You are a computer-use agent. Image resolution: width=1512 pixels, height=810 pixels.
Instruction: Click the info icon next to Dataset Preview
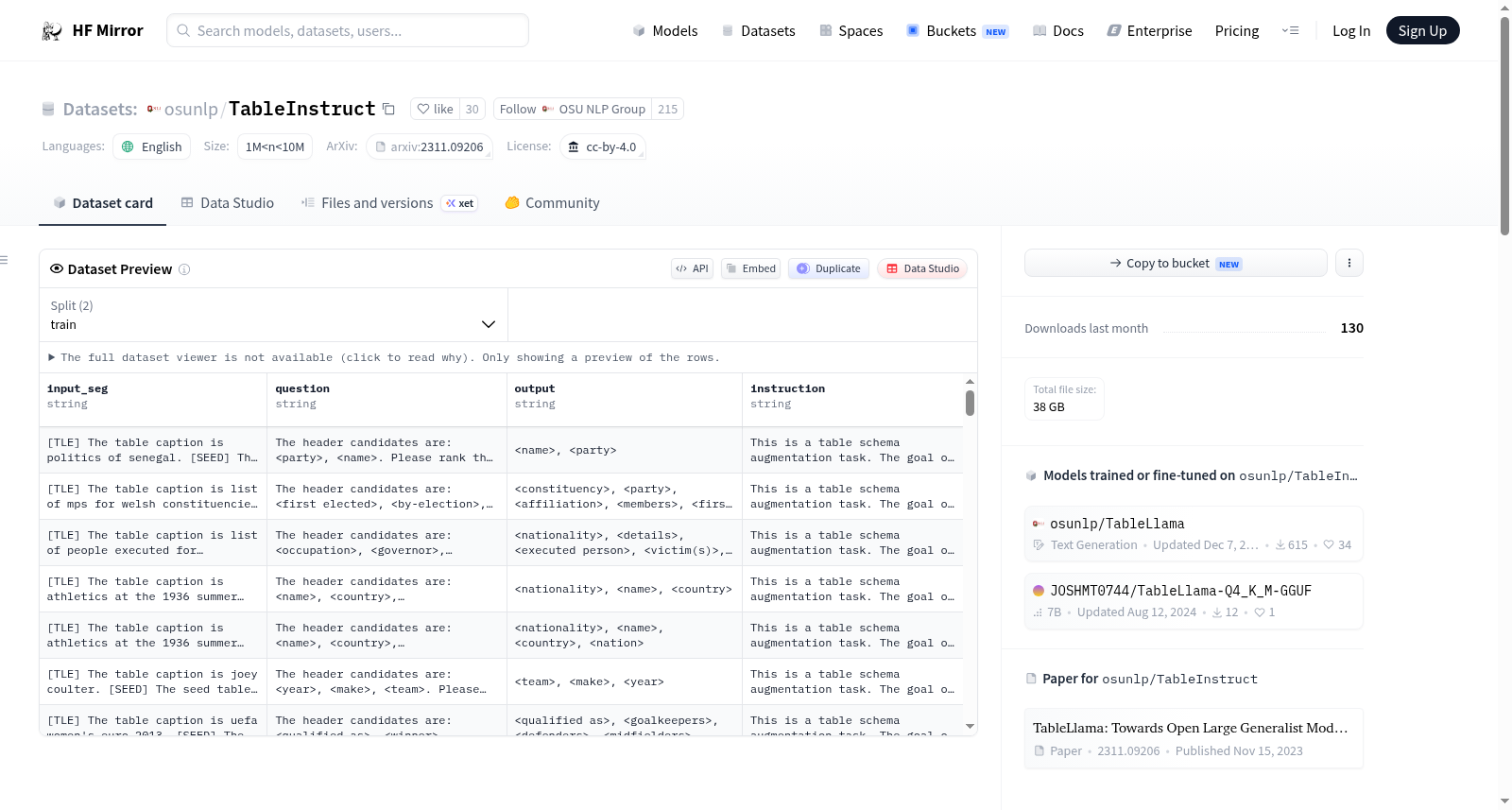click(x=184, y=269)
